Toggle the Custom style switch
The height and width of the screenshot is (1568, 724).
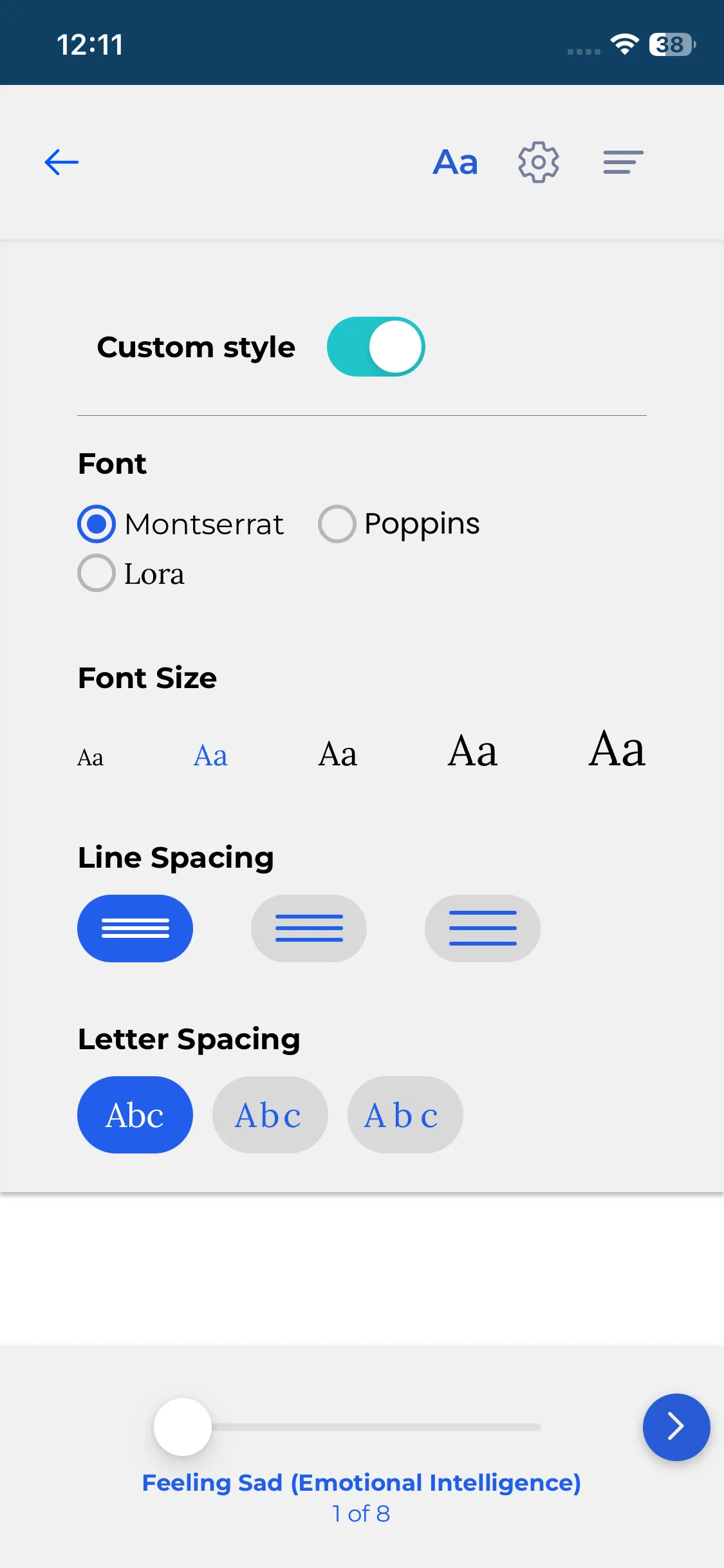coord(376,347)
